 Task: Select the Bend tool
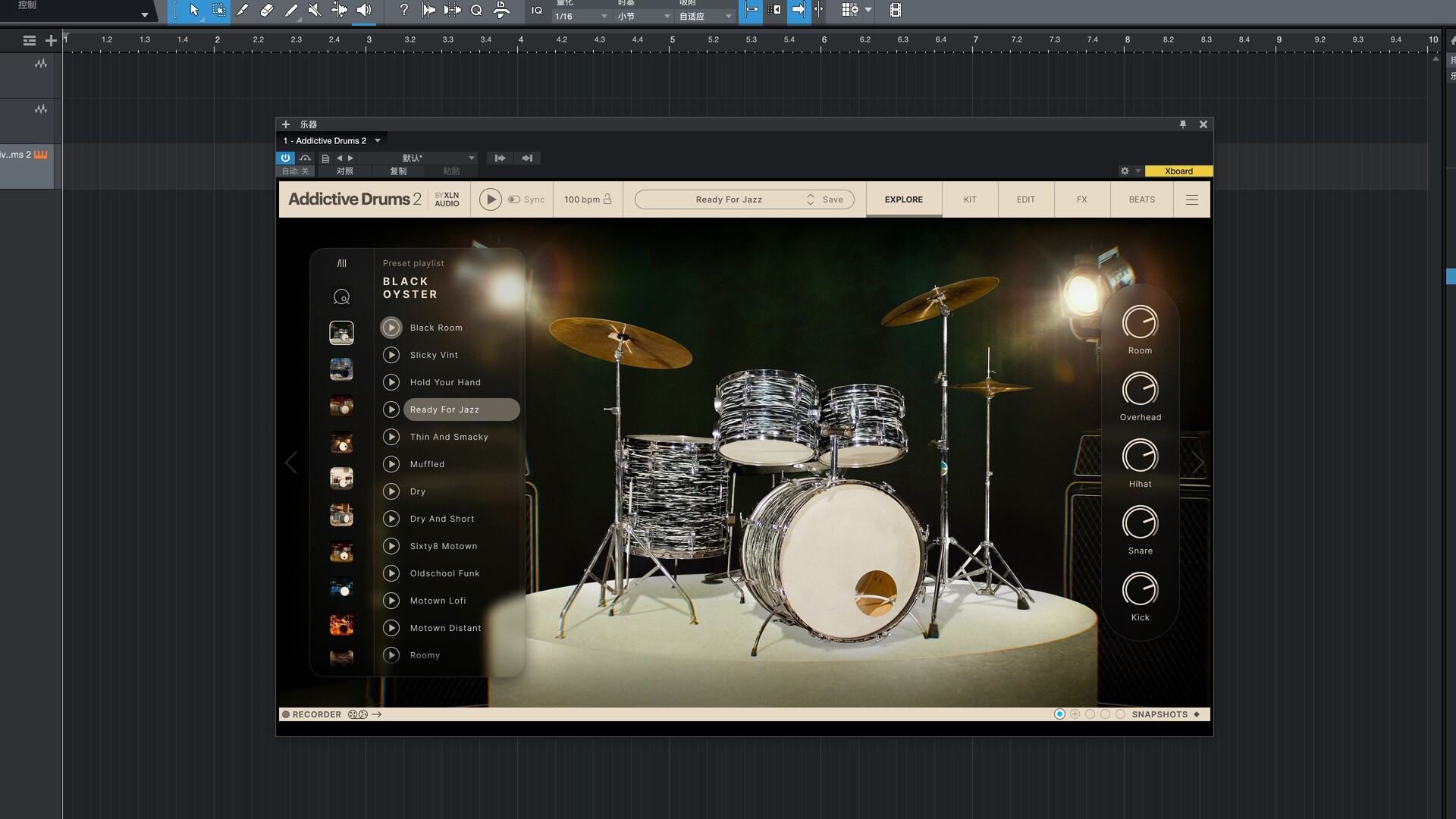pos(339,10)
